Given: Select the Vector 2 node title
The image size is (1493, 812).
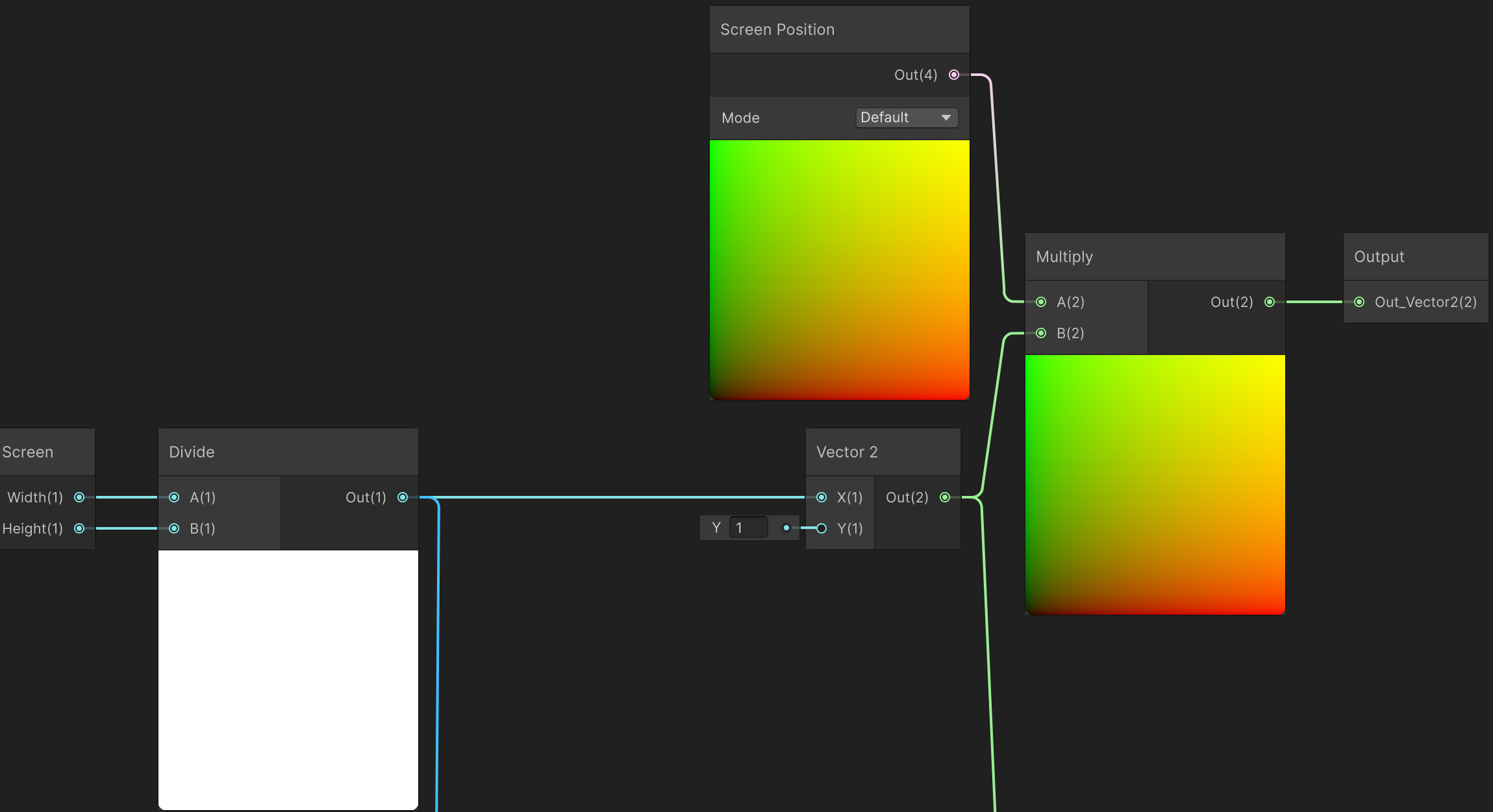Looking at the screenshot, I should pyautogui.click(x=846, y=452).
